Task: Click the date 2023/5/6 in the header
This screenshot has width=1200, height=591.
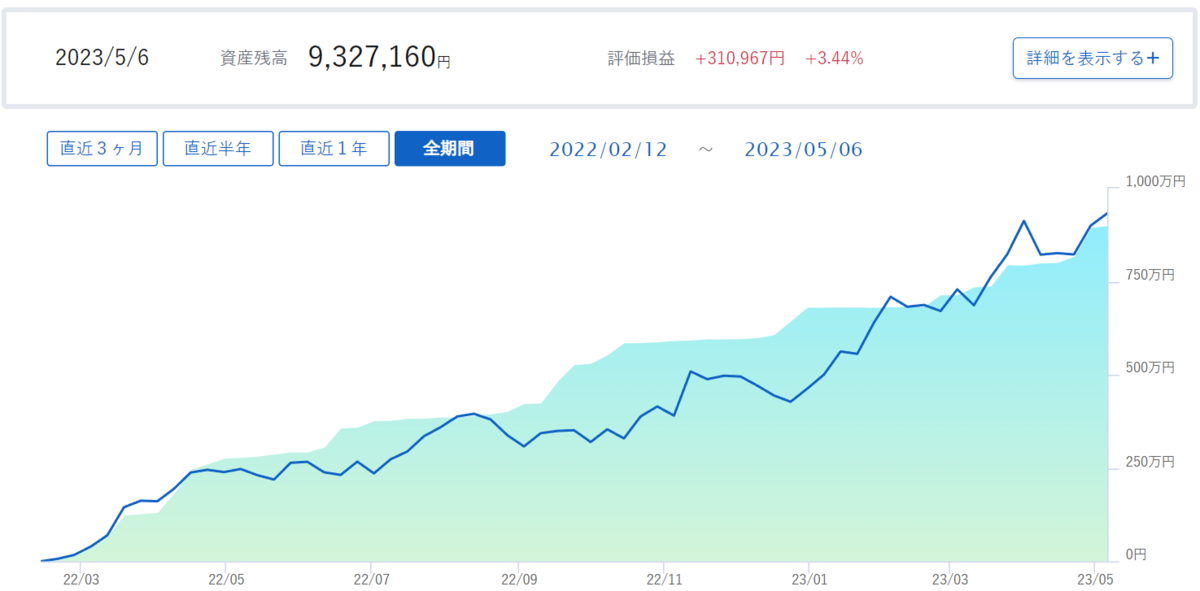Action: [102, 58]
